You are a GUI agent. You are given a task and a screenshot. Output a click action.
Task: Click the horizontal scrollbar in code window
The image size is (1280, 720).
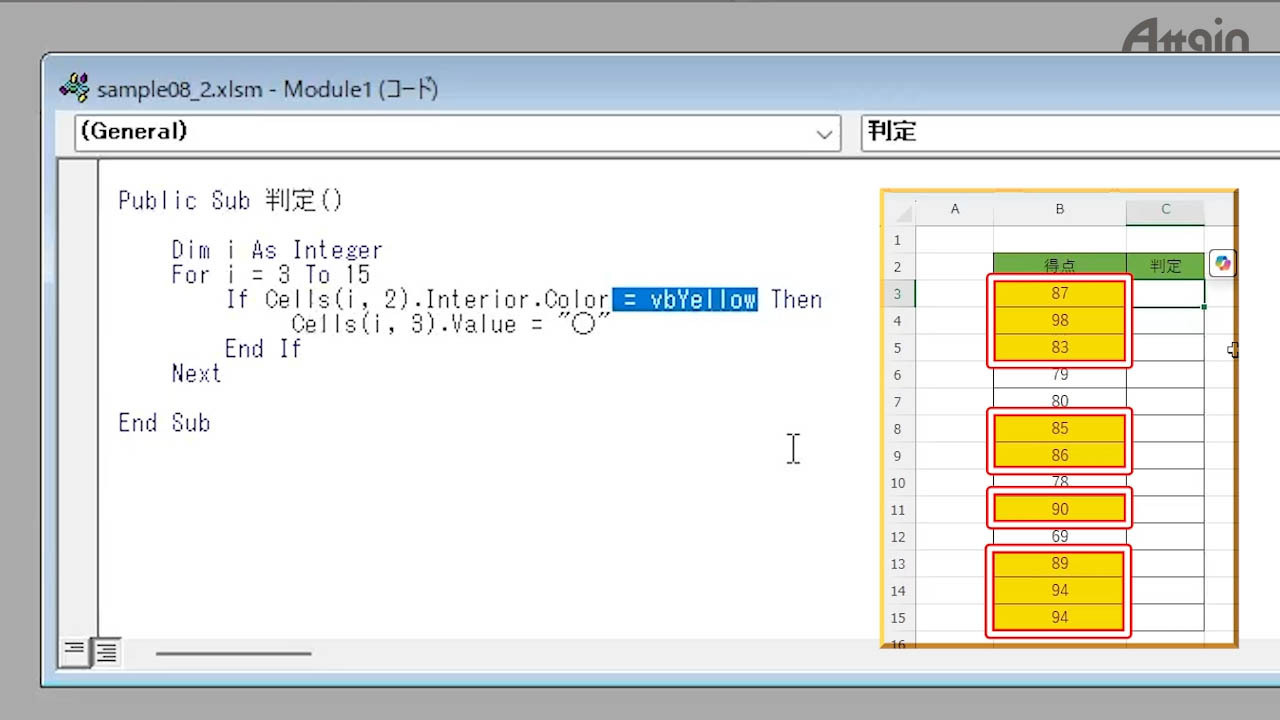(233, 654)
